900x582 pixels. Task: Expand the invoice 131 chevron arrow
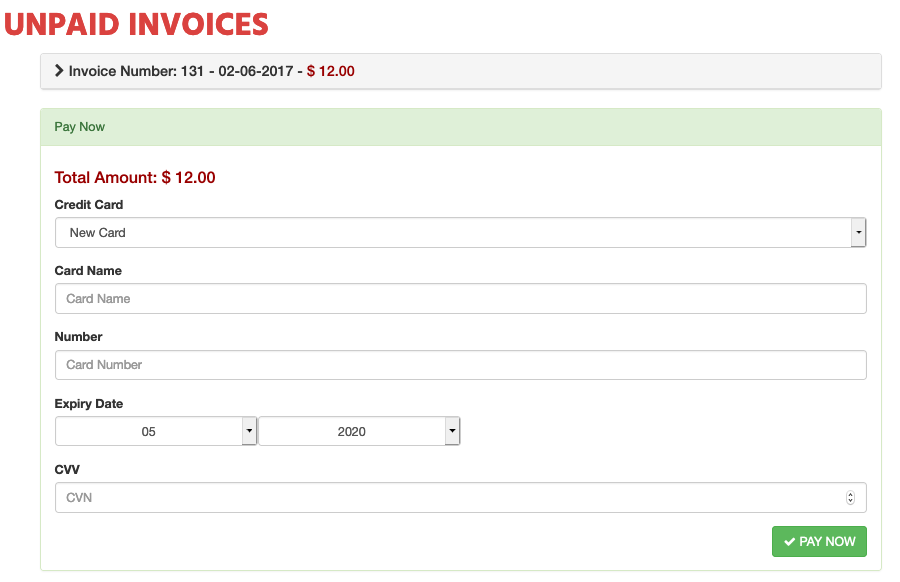coord(59,72)
